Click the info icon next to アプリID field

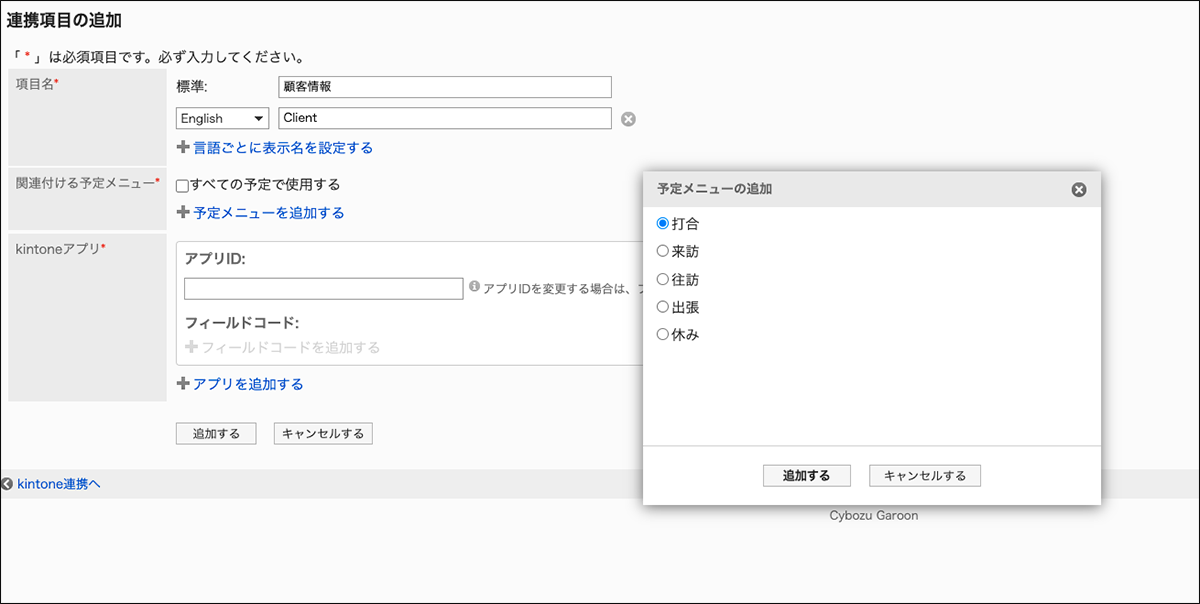pyautogui.click(x=472, y=288)
